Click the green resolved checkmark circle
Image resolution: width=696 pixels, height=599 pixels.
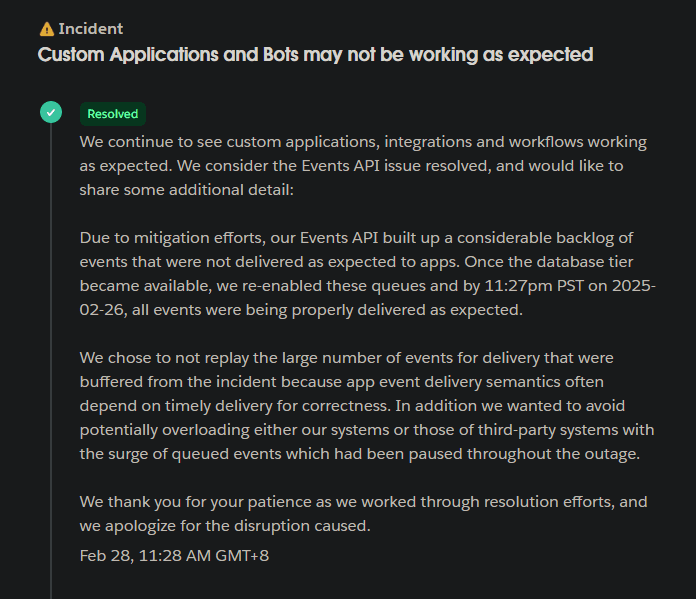[50, 112]
